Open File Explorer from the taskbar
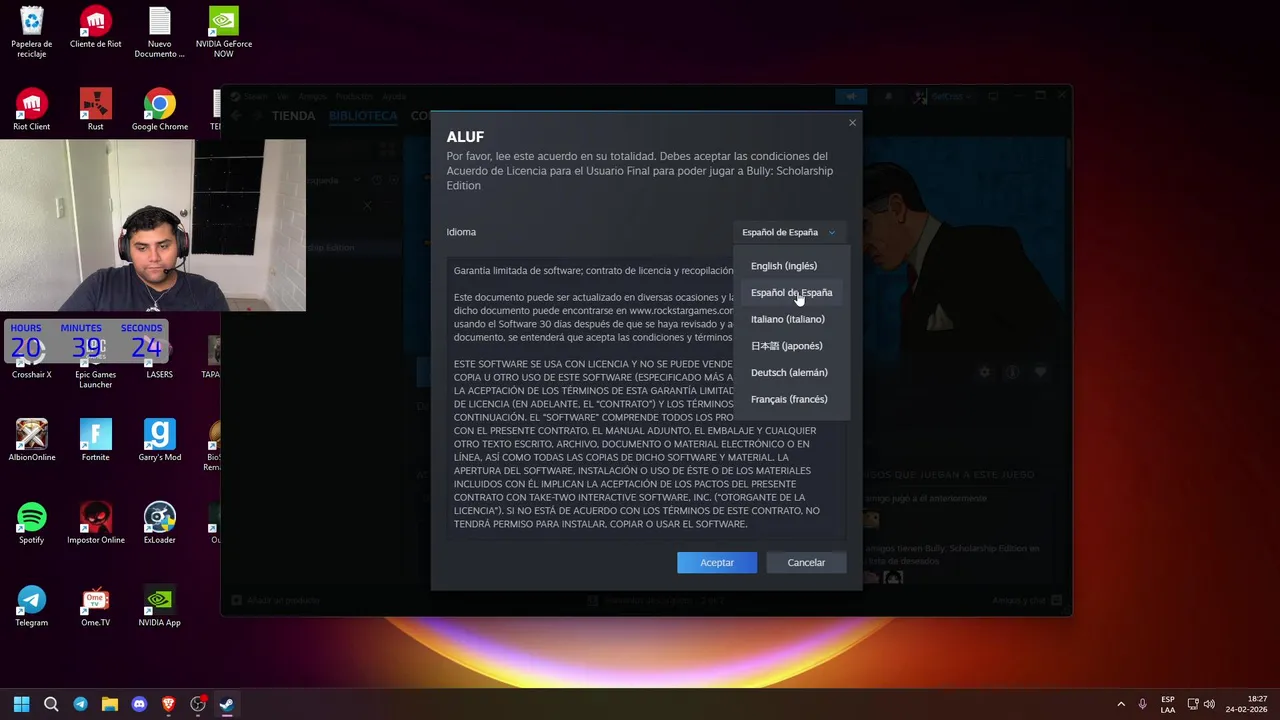The image size is (1280, 720). 110,704
